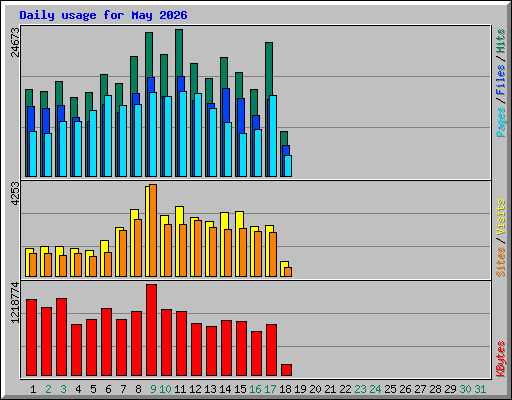Click green day label 3 on the x-axis
This screenshot has width=512, height=400.
click(63, 389)
